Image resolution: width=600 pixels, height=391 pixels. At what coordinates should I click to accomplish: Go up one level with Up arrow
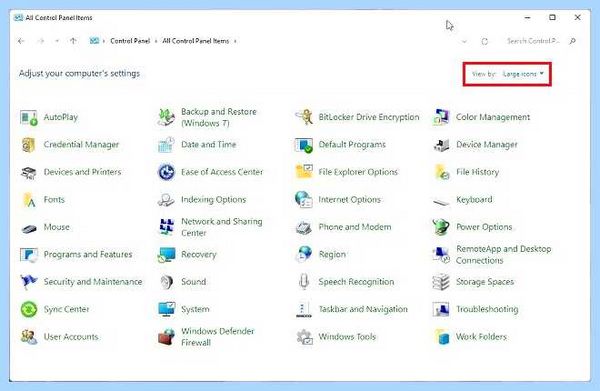(x=73, y=41)
